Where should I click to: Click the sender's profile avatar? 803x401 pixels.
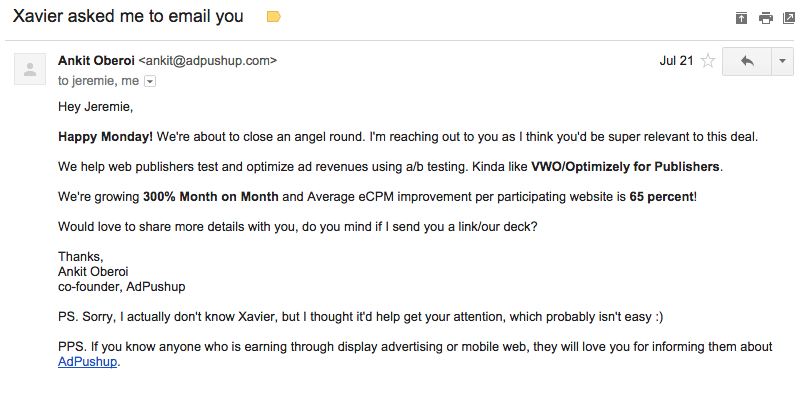[30, 69]
